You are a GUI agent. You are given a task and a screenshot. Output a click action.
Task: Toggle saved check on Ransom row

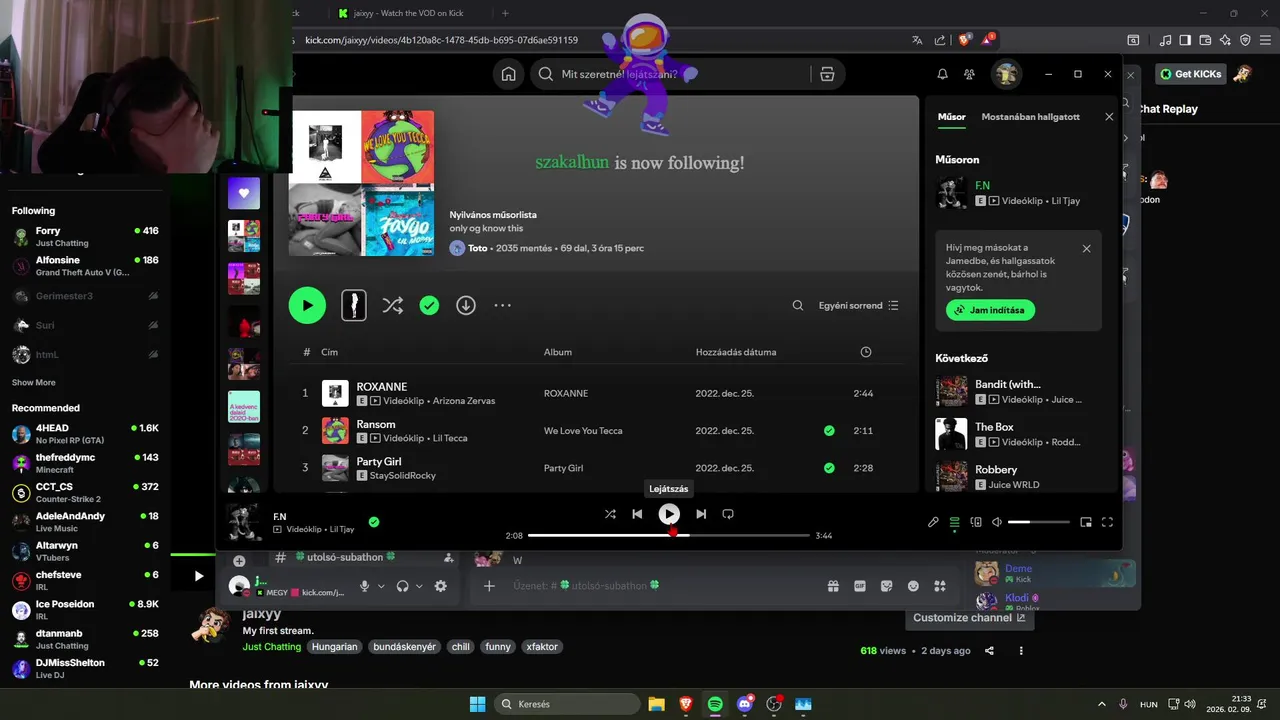click(x=829, y=431)
